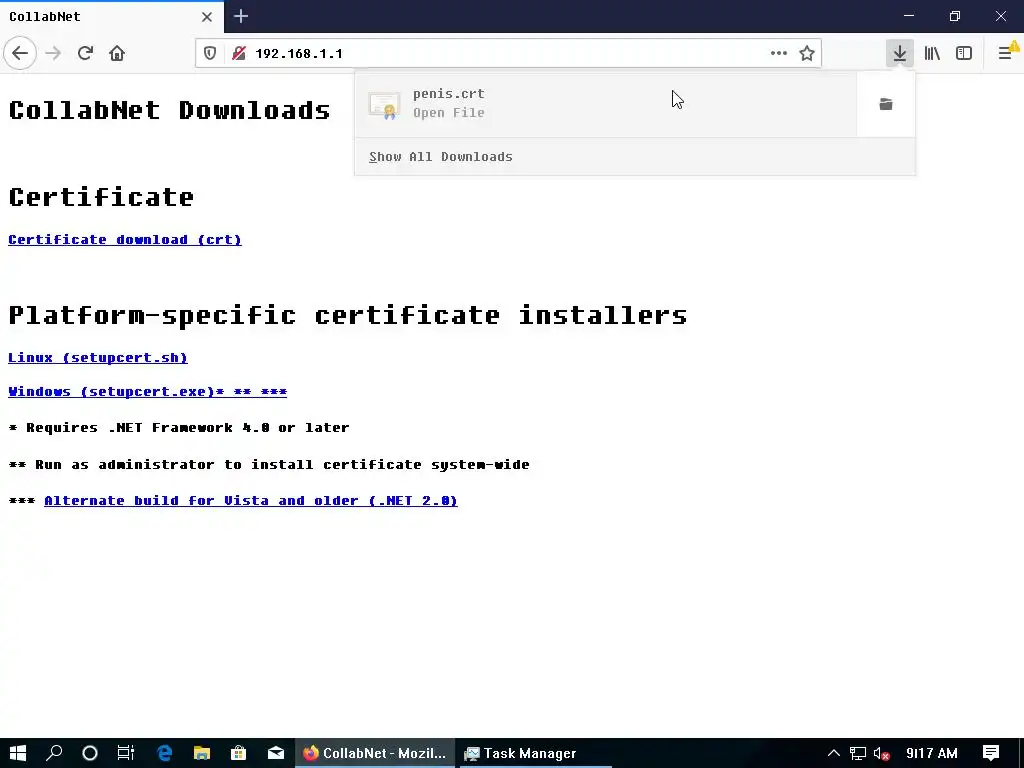Minimize the Firefox window
This screenshot has width=1024, height=768.
click(909, 16)
